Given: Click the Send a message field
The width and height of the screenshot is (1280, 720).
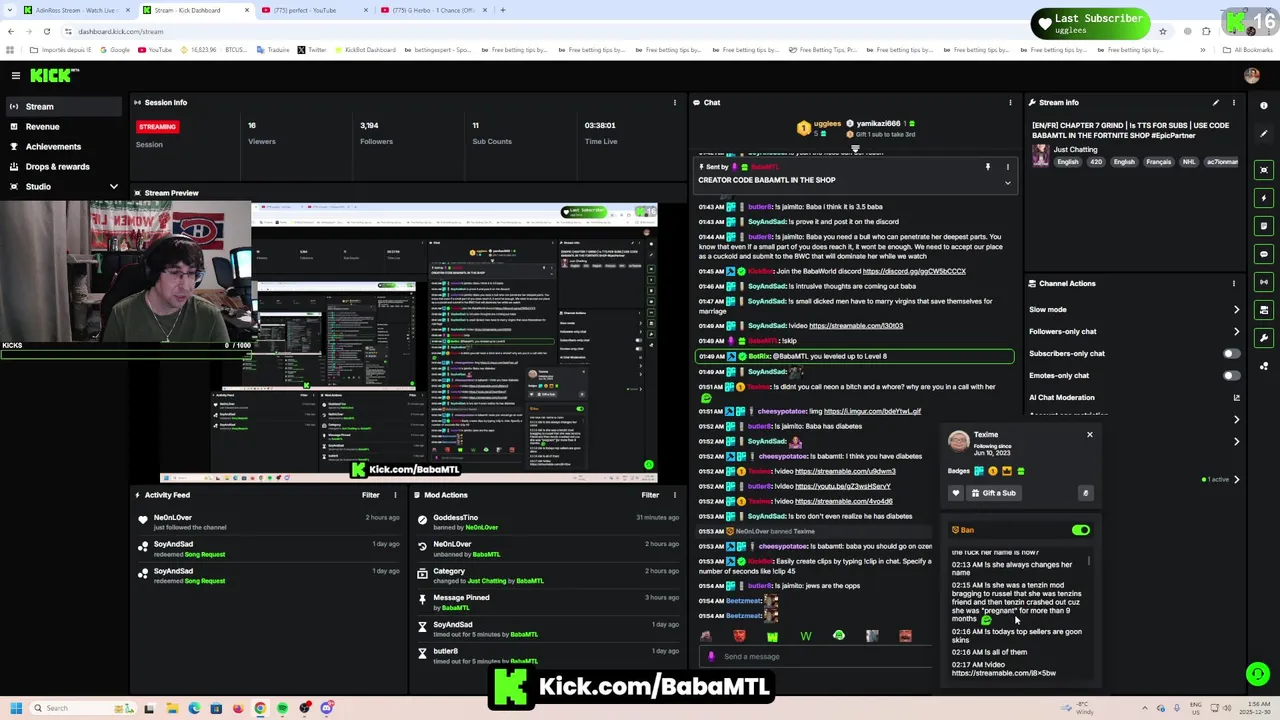Looking at the screenshot, I should point(822,657).
